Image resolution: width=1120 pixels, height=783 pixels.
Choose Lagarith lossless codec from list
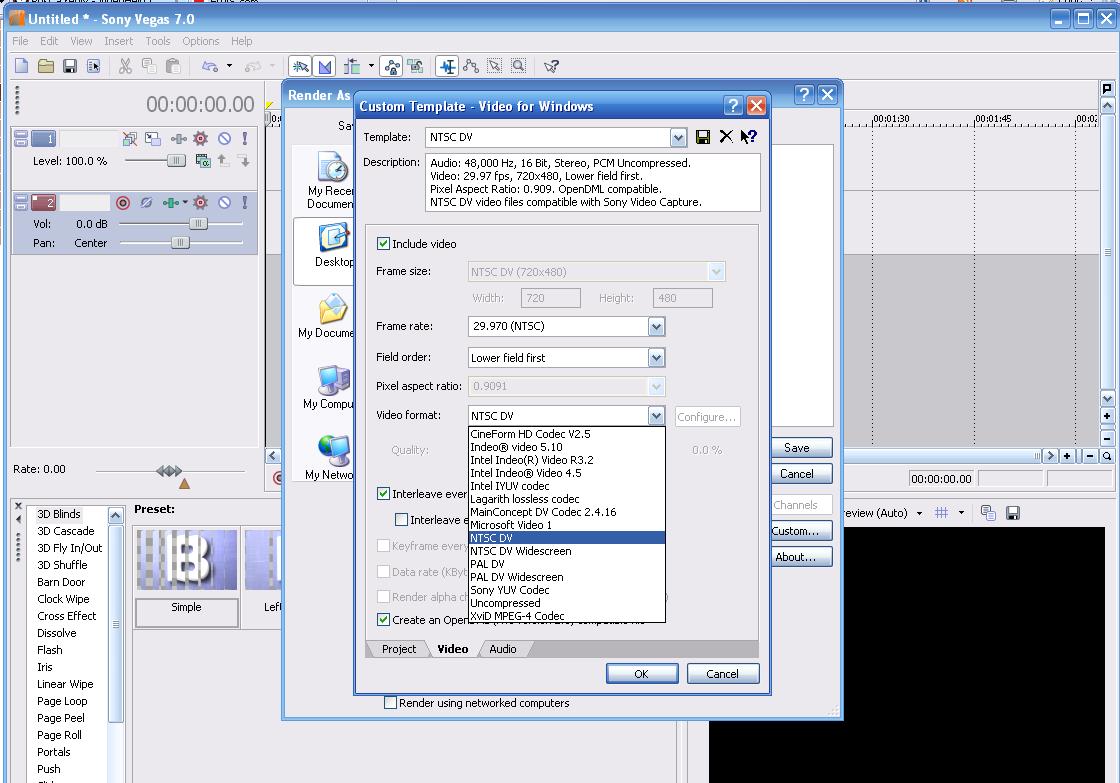tap(567, 499)
